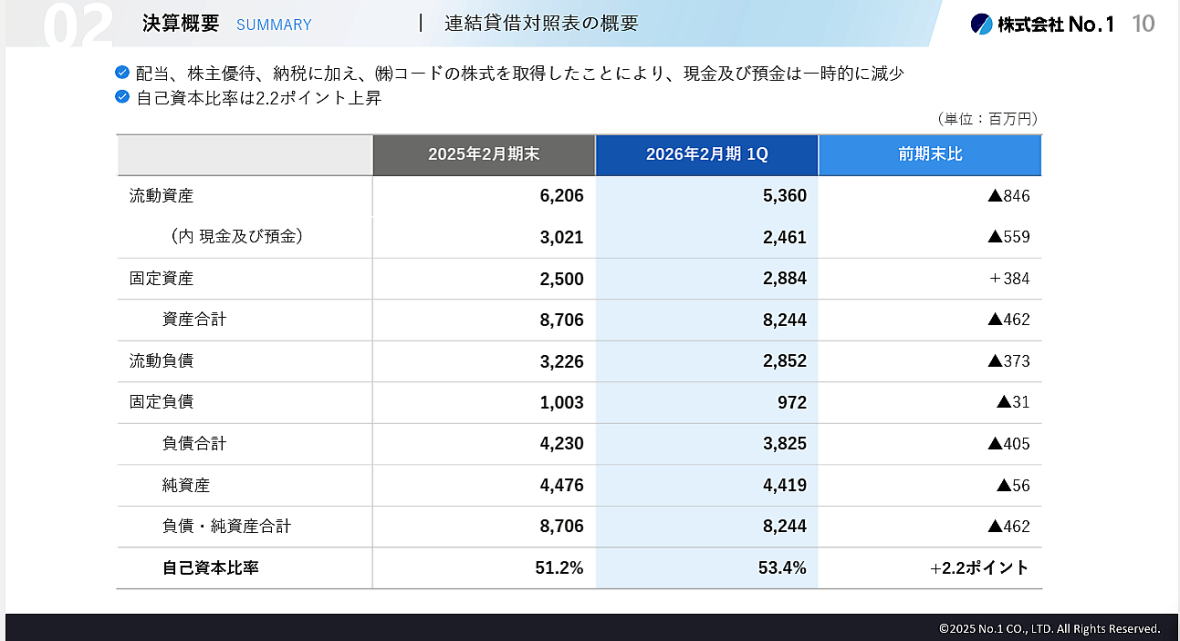Select the 固定負債 row label
The width and height of the screenshot is (1180, 641).
pos(161,402)
